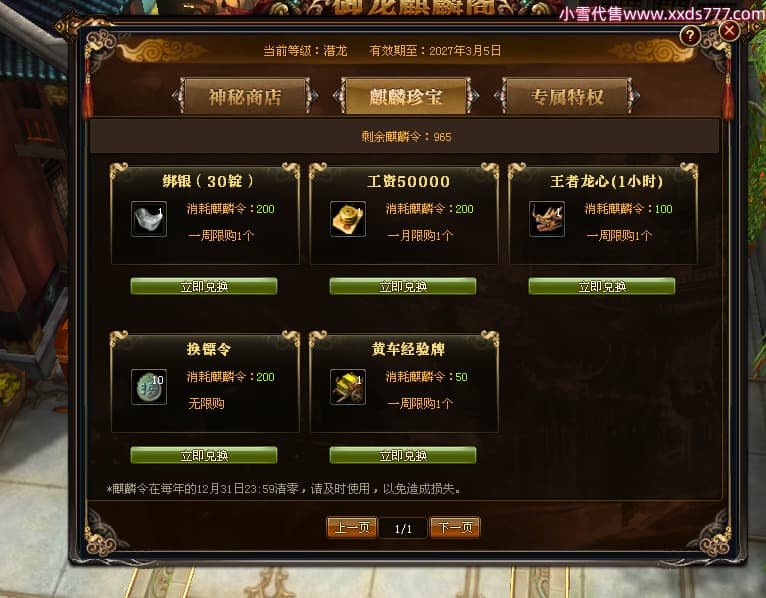The width and height of the screenshot is (766, 598).
Task: Click the silver ingot 绑银 item icon
Action: [149, 219]
